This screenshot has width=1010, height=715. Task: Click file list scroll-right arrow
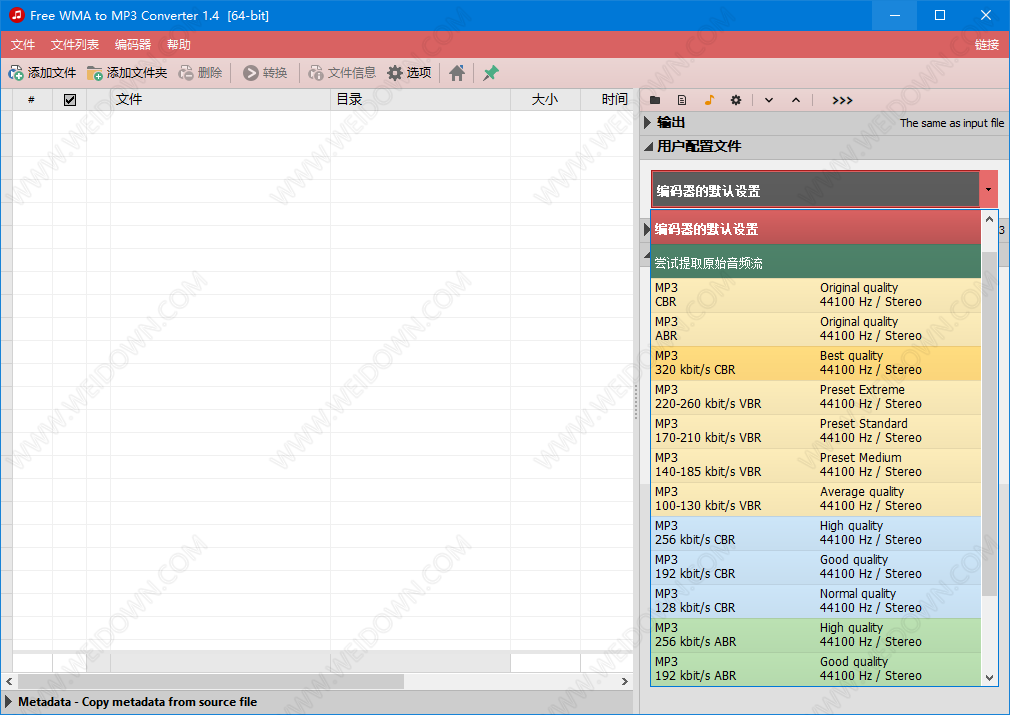(624, 681)
